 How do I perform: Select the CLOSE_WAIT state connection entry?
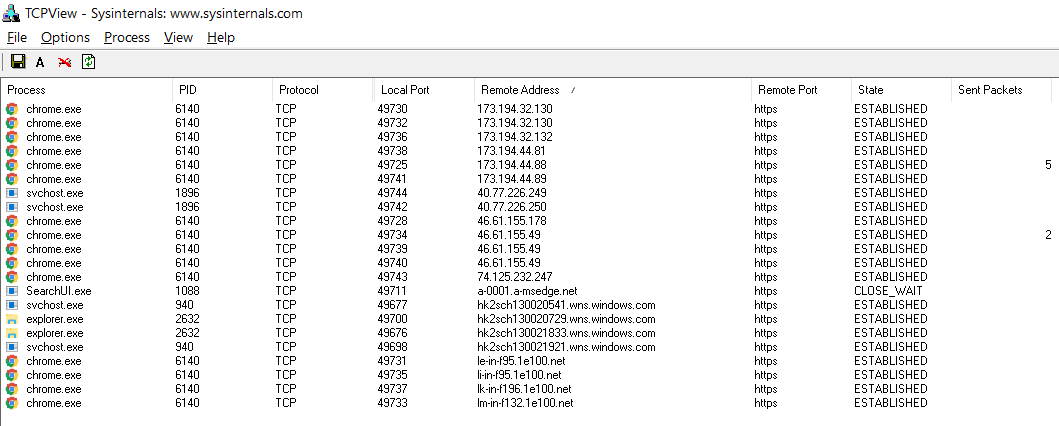coord(888,291)
